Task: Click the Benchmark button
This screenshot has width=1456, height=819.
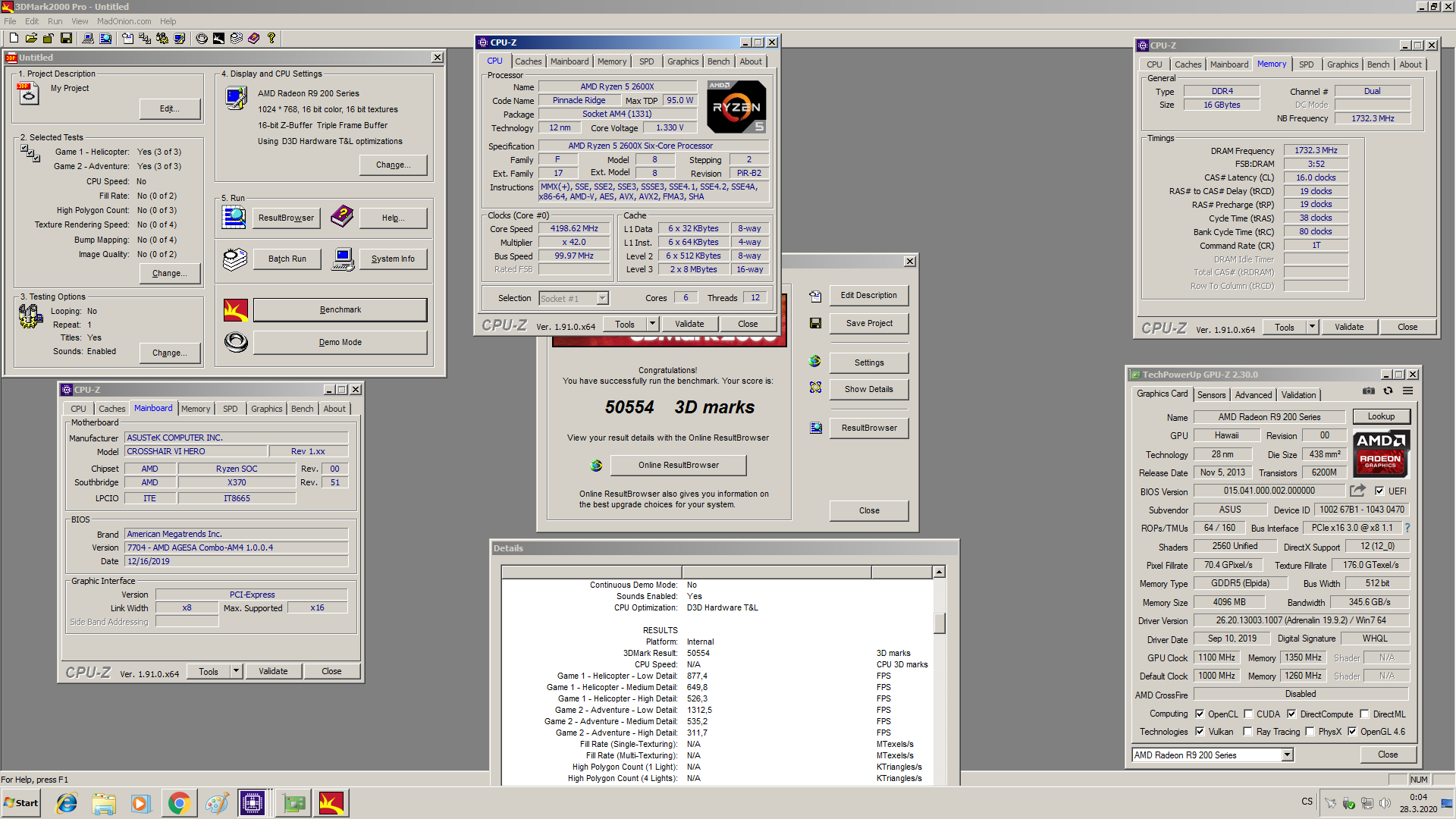Action: 340,309
